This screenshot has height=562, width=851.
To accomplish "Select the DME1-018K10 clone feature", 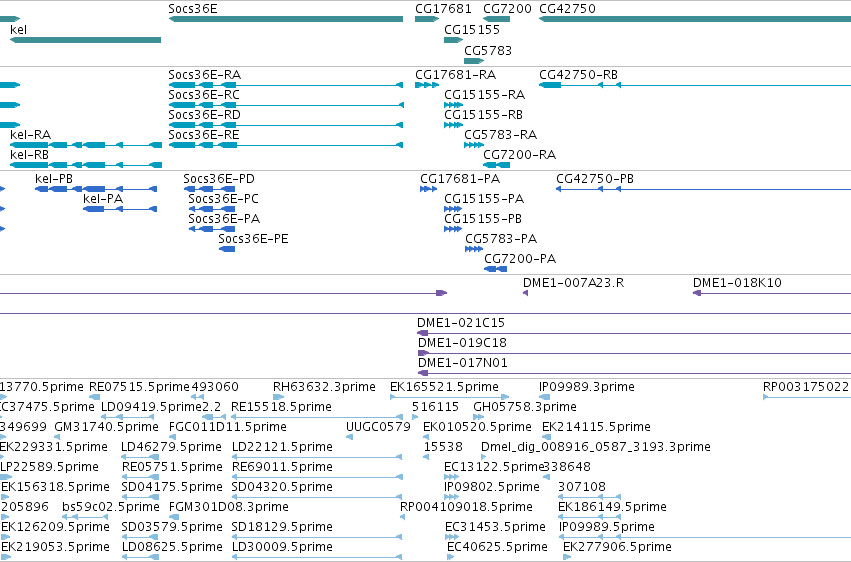I will point(772,293).
